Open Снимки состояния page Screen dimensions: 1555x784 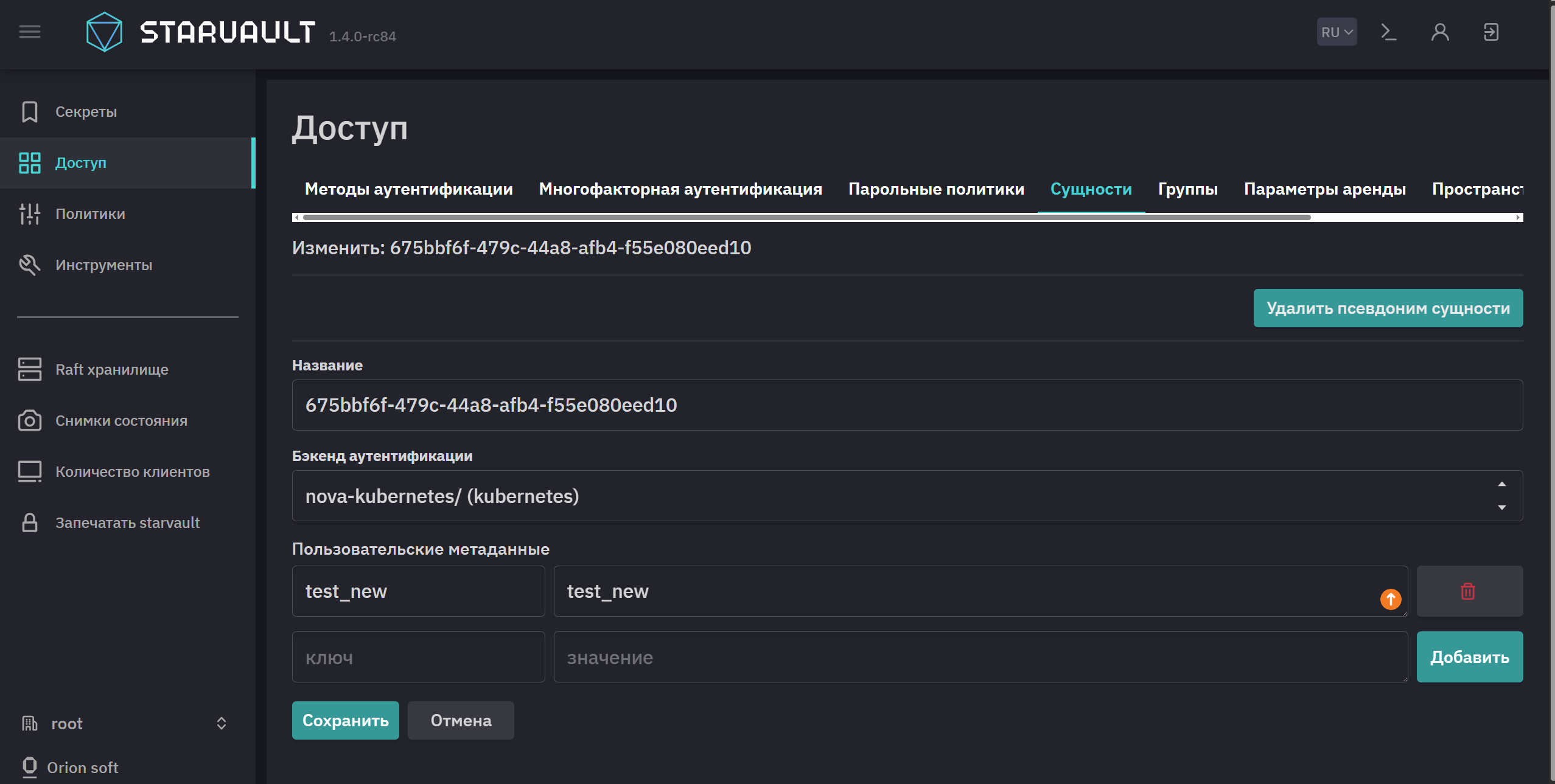[128, 420]
